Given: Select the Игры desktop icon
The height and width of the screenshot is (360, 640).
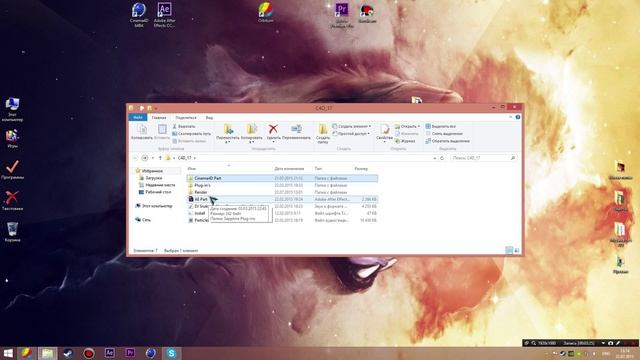Looking at the screenshot, I should pyautogui.click(x=12, y=139).
